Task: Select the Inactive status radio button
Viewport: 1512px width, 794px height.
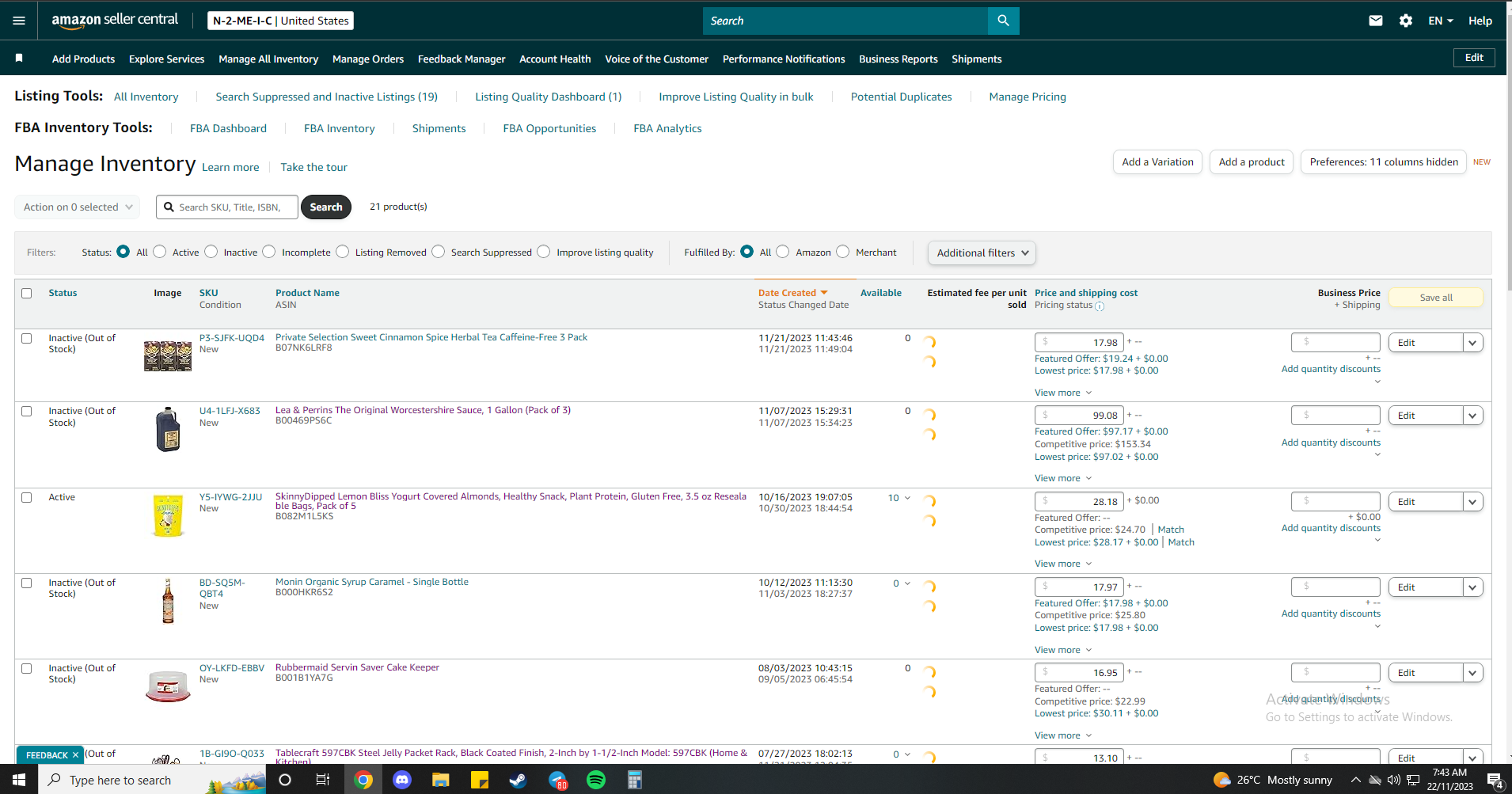Action: [x=211, y=252]
